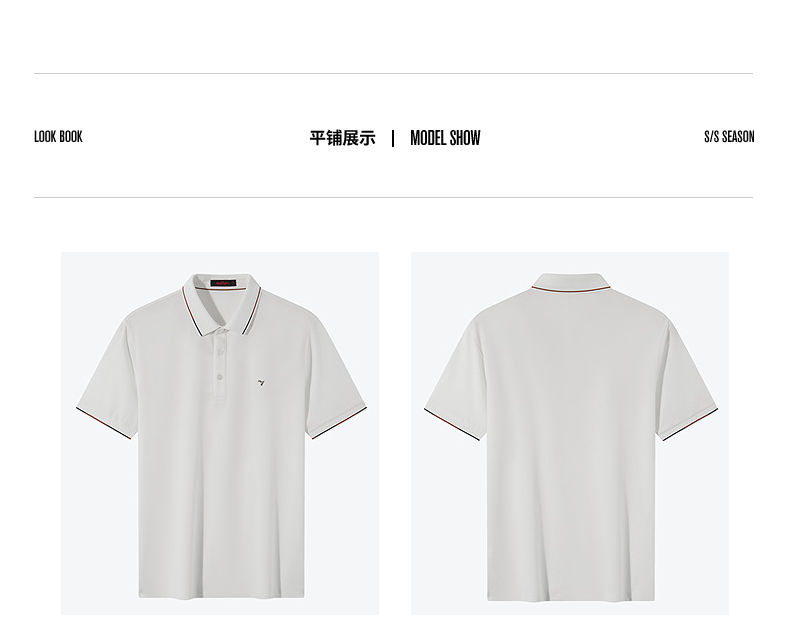Click the left sleeve cuff on back view
790x624 pixels.
(452, 425)
